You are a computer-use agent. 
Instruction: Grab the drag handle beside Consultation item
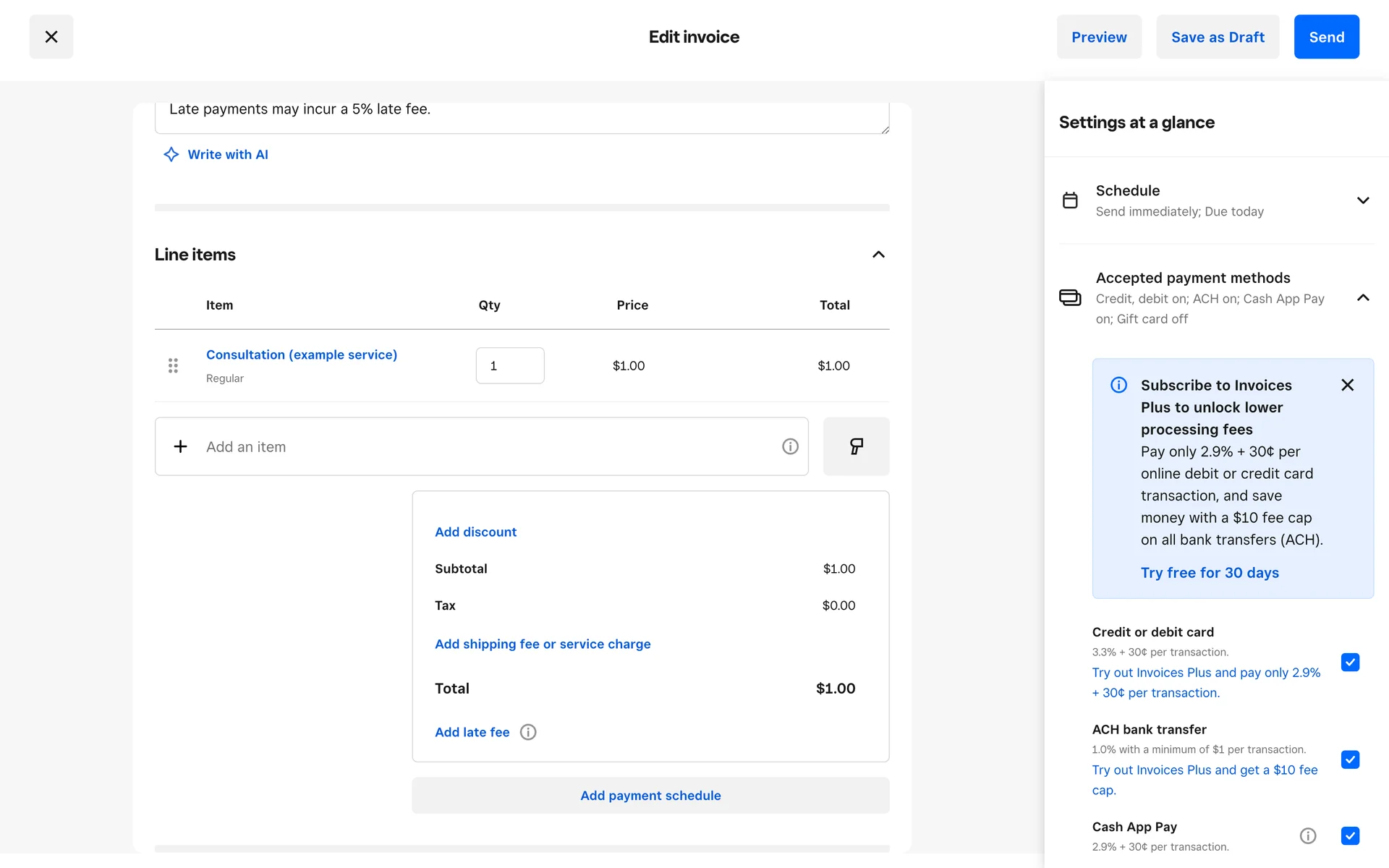[173, 365]
